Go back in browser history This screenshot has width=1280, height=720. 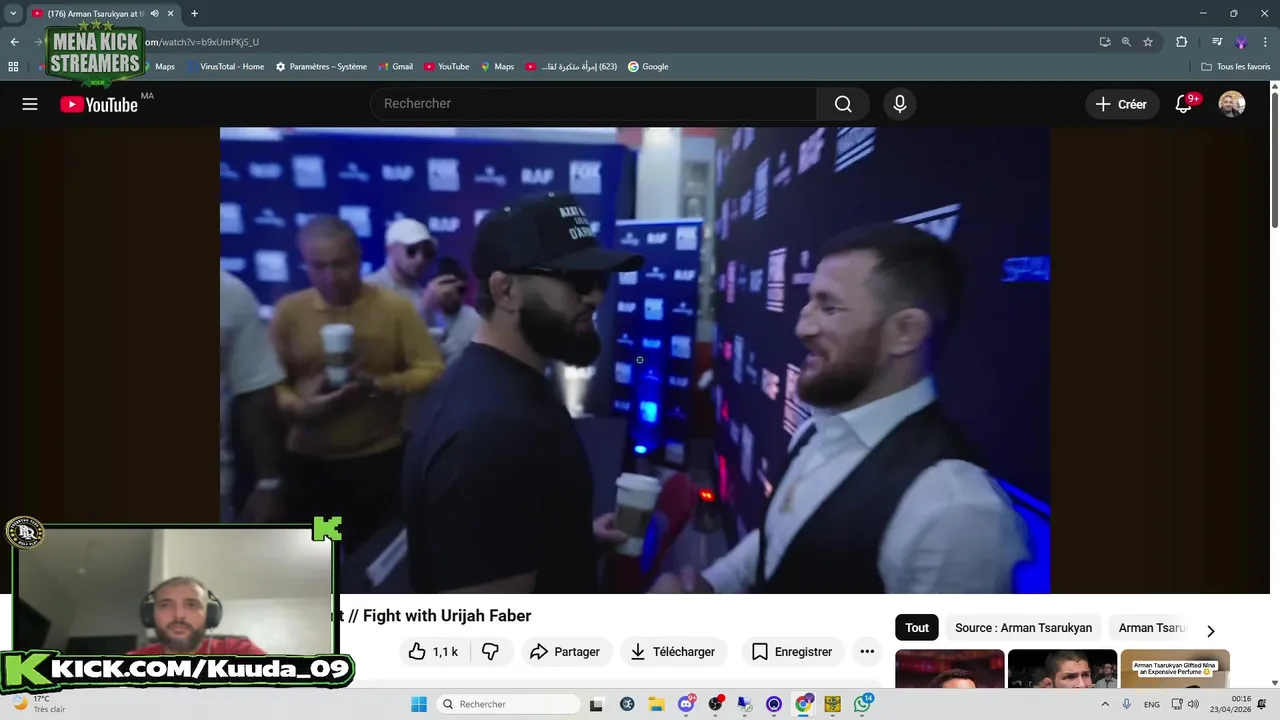[x=14, y=42]
